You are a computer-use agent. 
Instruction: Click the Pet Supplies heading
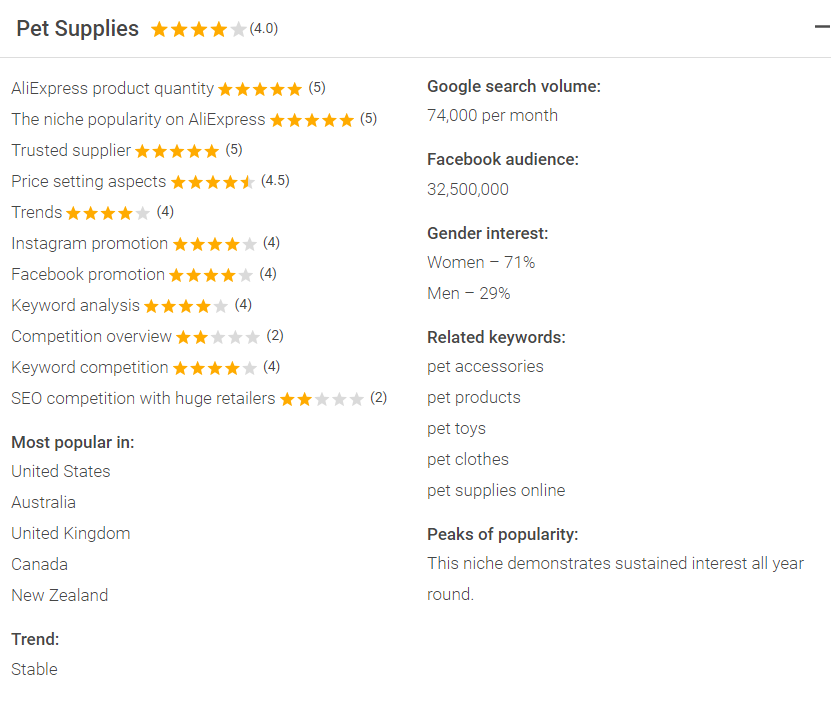click(x=77, y=29)
